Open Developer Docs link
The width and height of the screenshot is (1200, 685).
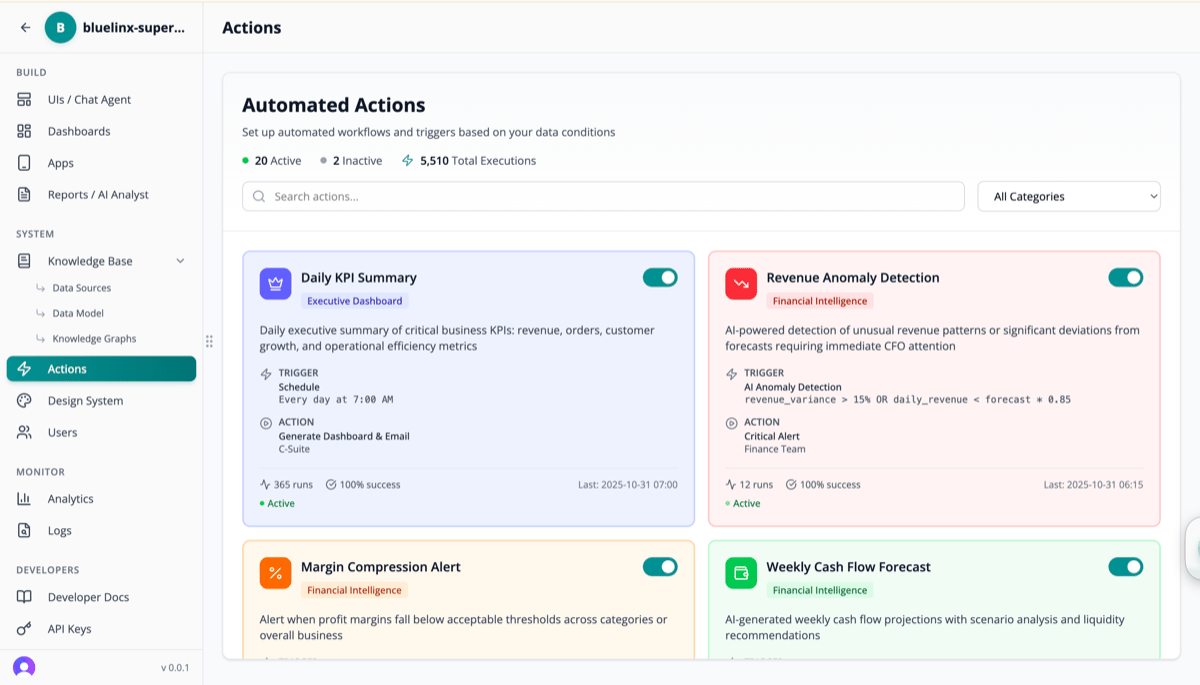coord(88,597)
